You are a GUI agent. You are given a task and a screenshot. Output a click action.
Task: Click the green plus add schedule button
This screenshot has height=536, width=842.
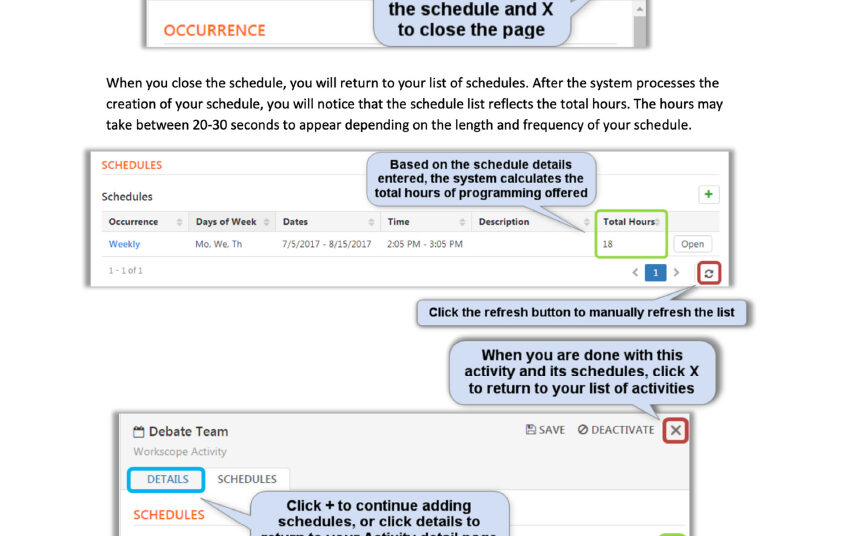708,195
